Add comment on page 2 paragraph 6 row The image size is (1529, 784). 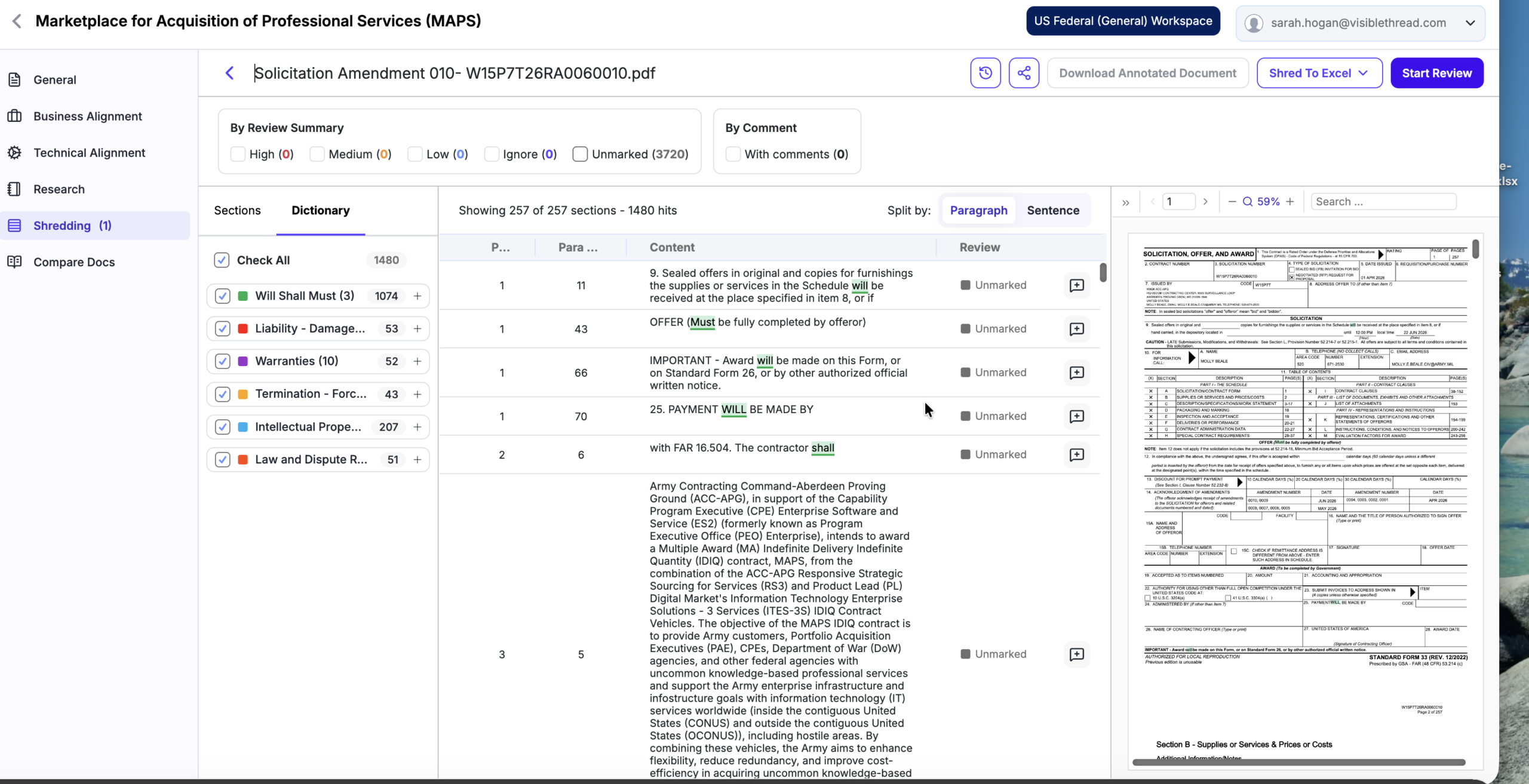point(1076,454)
